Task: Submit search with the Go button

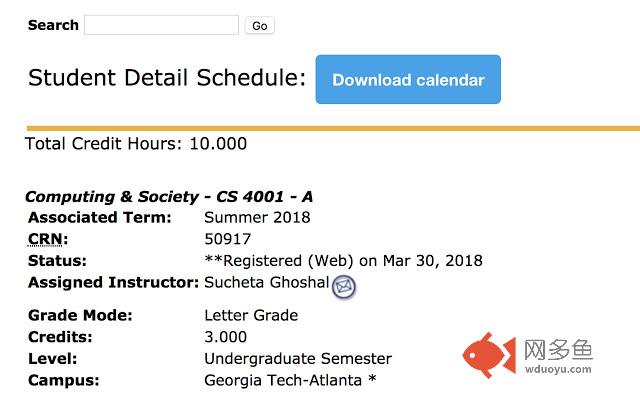Action: 260,26
